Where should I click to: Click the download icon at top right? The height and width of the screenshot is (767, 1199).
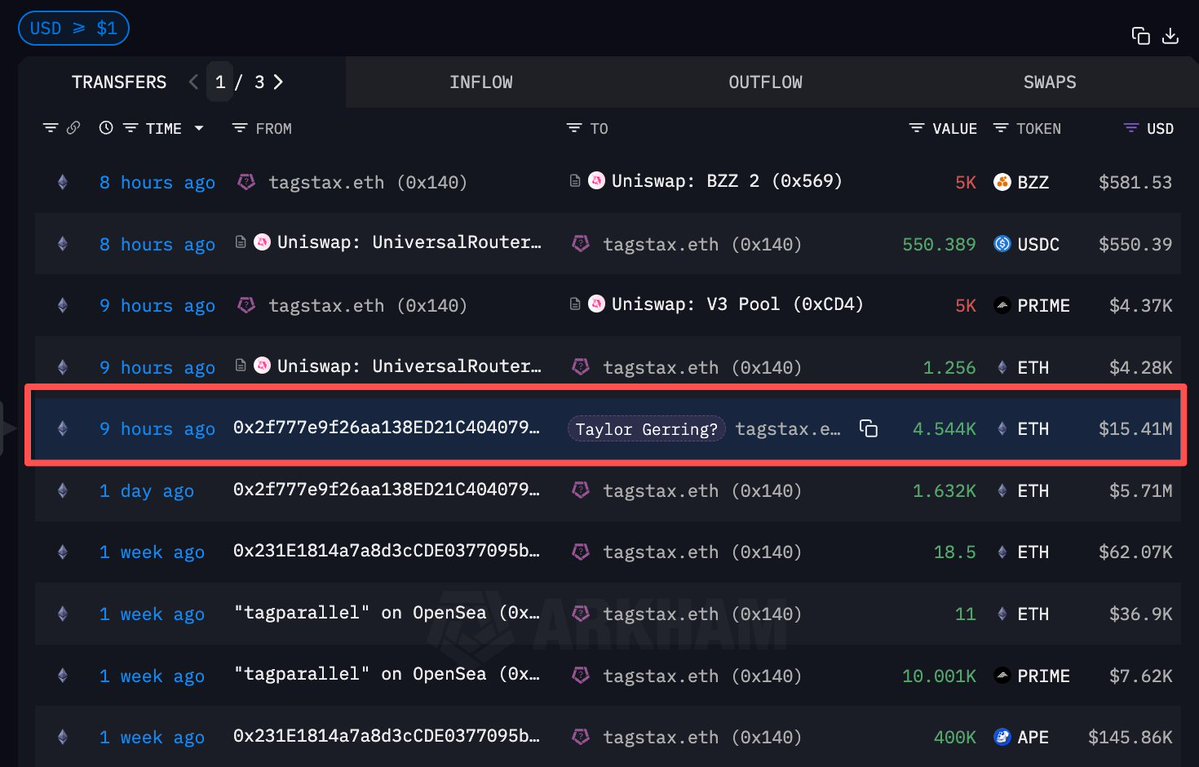click(1170, 36)
